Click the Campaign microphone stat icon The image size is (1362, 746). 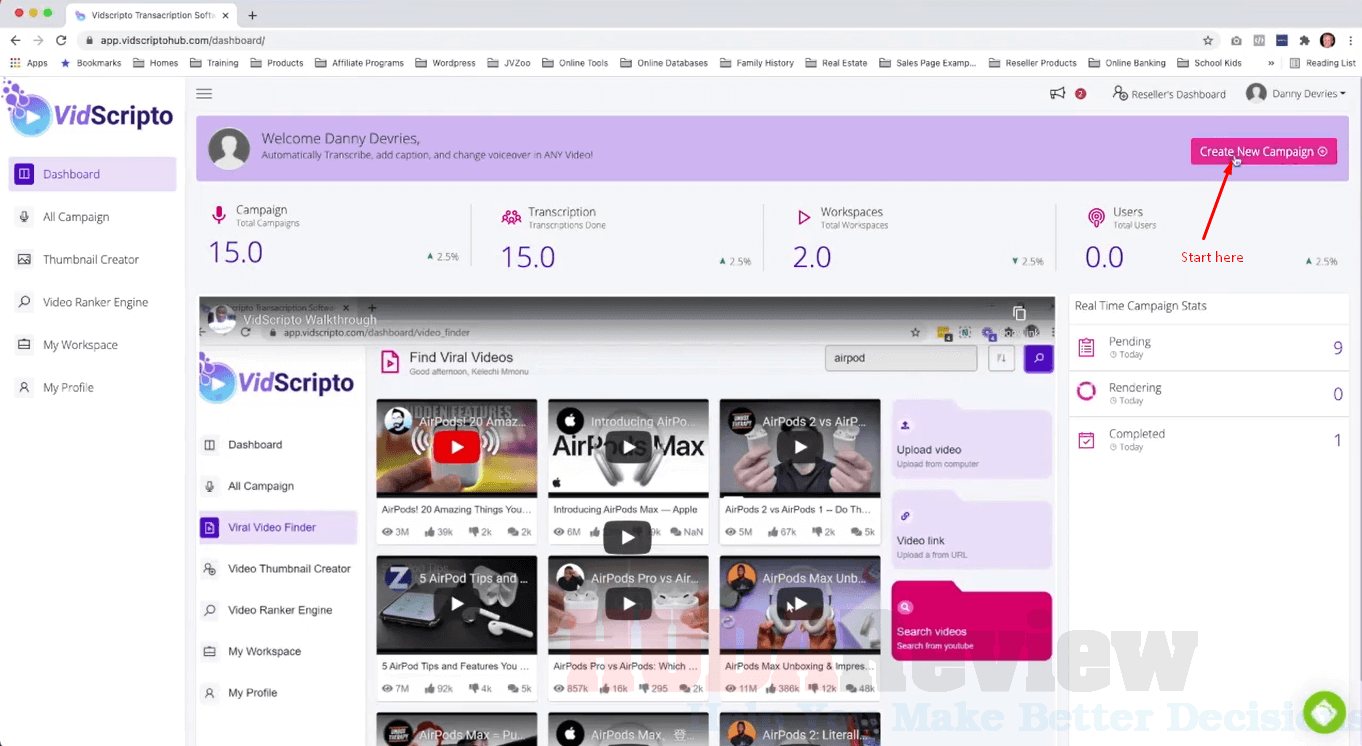click(219, 215)
